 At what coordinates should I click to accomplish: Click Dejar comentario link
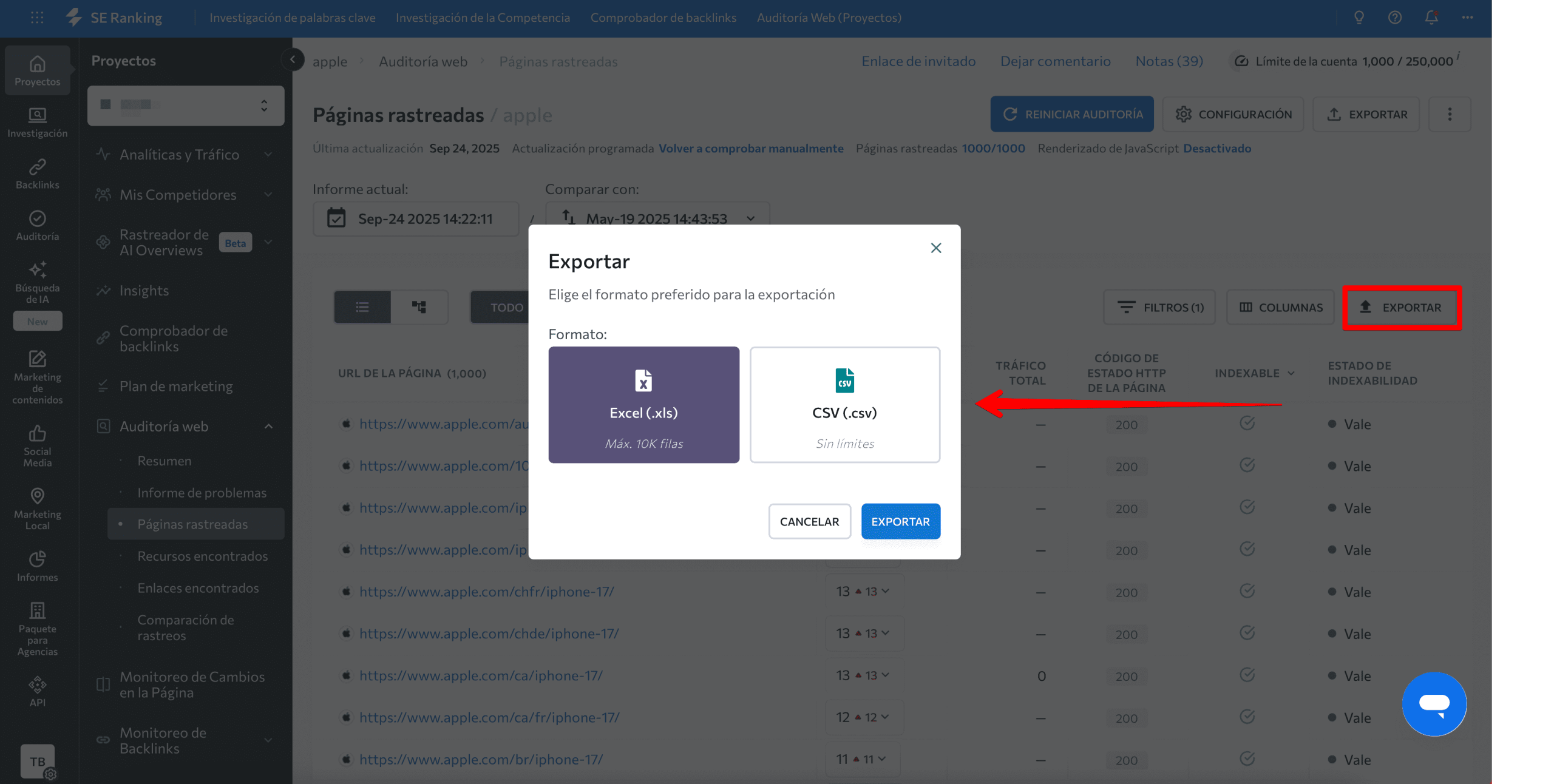(1056, 61)
